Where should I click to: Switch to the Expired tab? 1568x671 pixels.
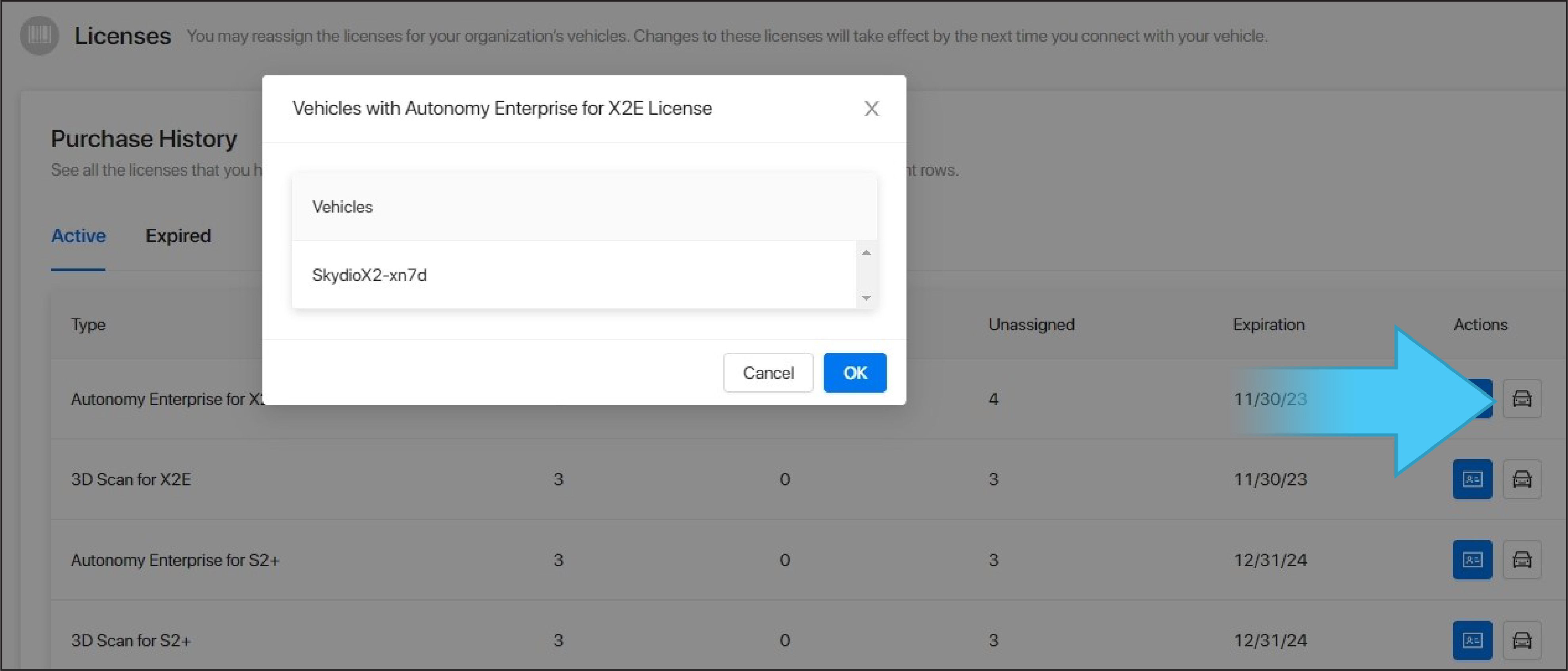pos(178,236)
